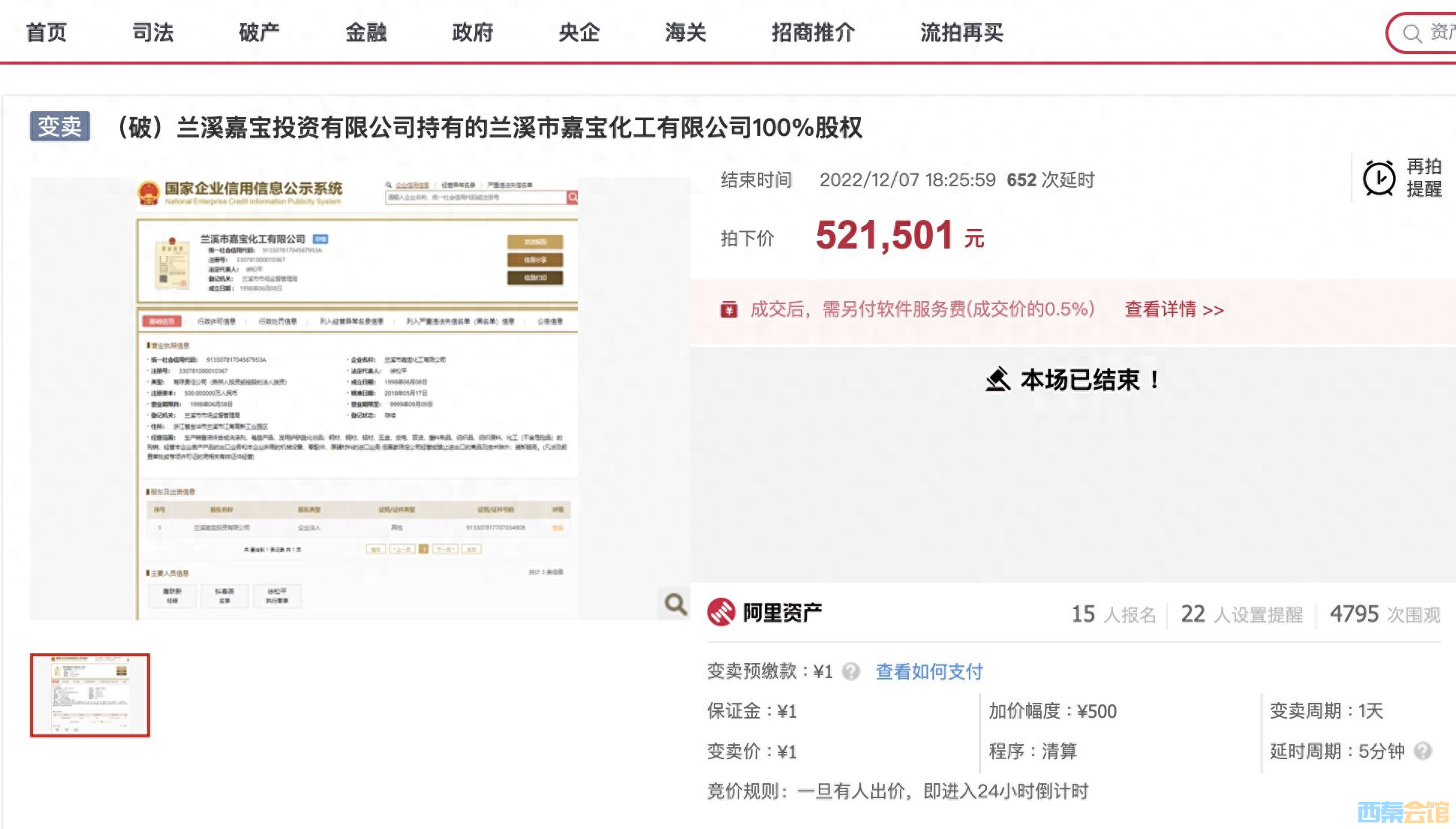Open the 首页 navigation tab

[47, 32]
